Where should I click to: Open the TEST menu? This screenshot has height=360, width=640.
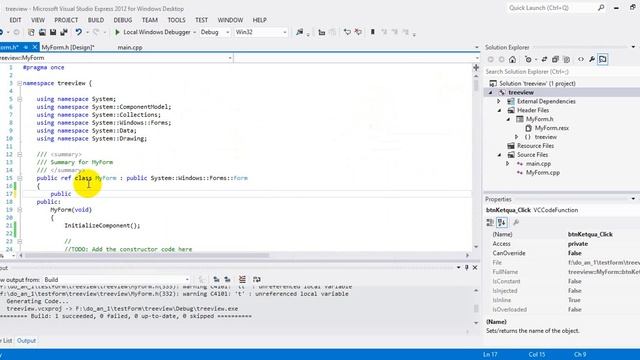point(201,20)
